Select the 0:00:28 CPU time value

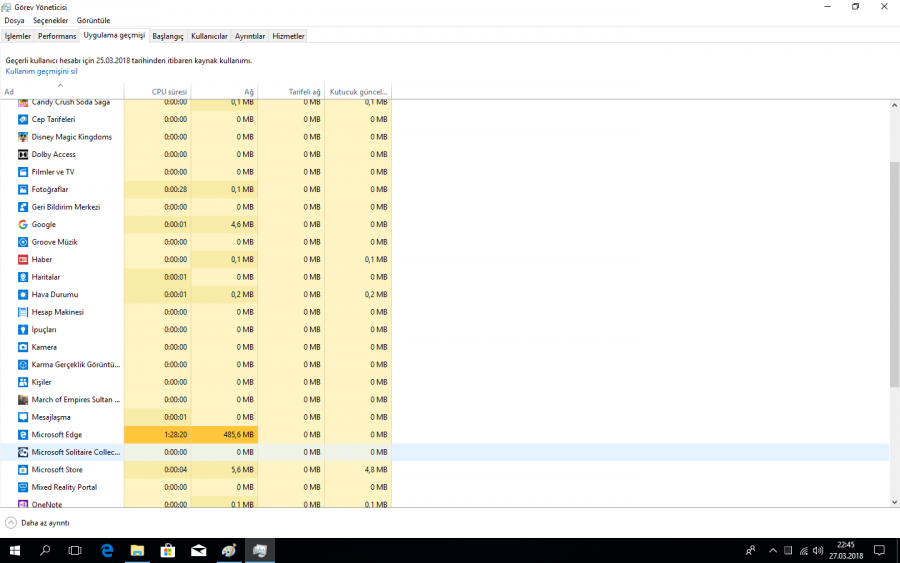[175, 189]
